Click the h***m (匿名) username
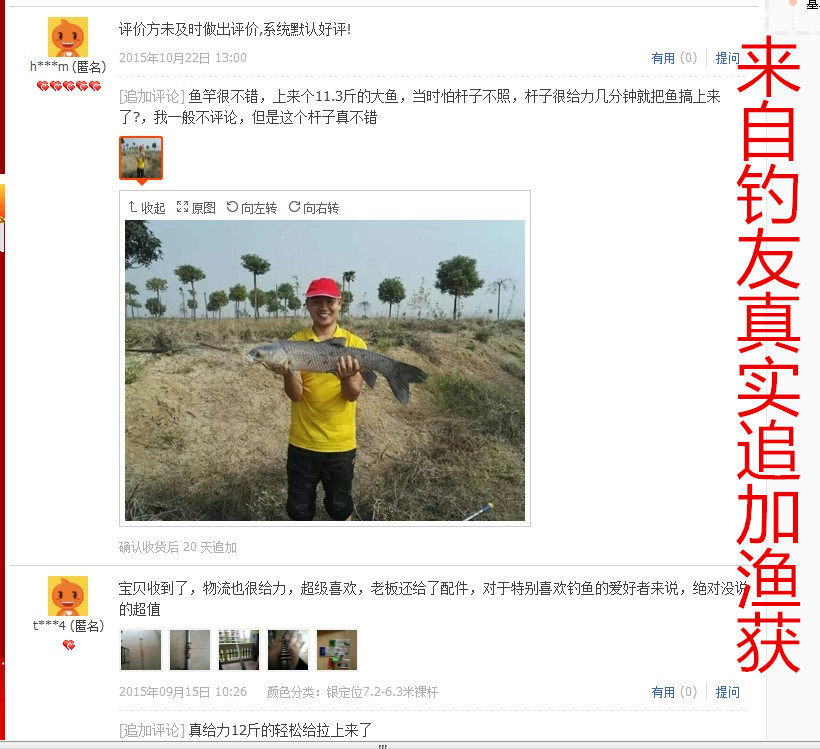Image resolution: width=820 pixels, height=749 pixels. [68, 67]
